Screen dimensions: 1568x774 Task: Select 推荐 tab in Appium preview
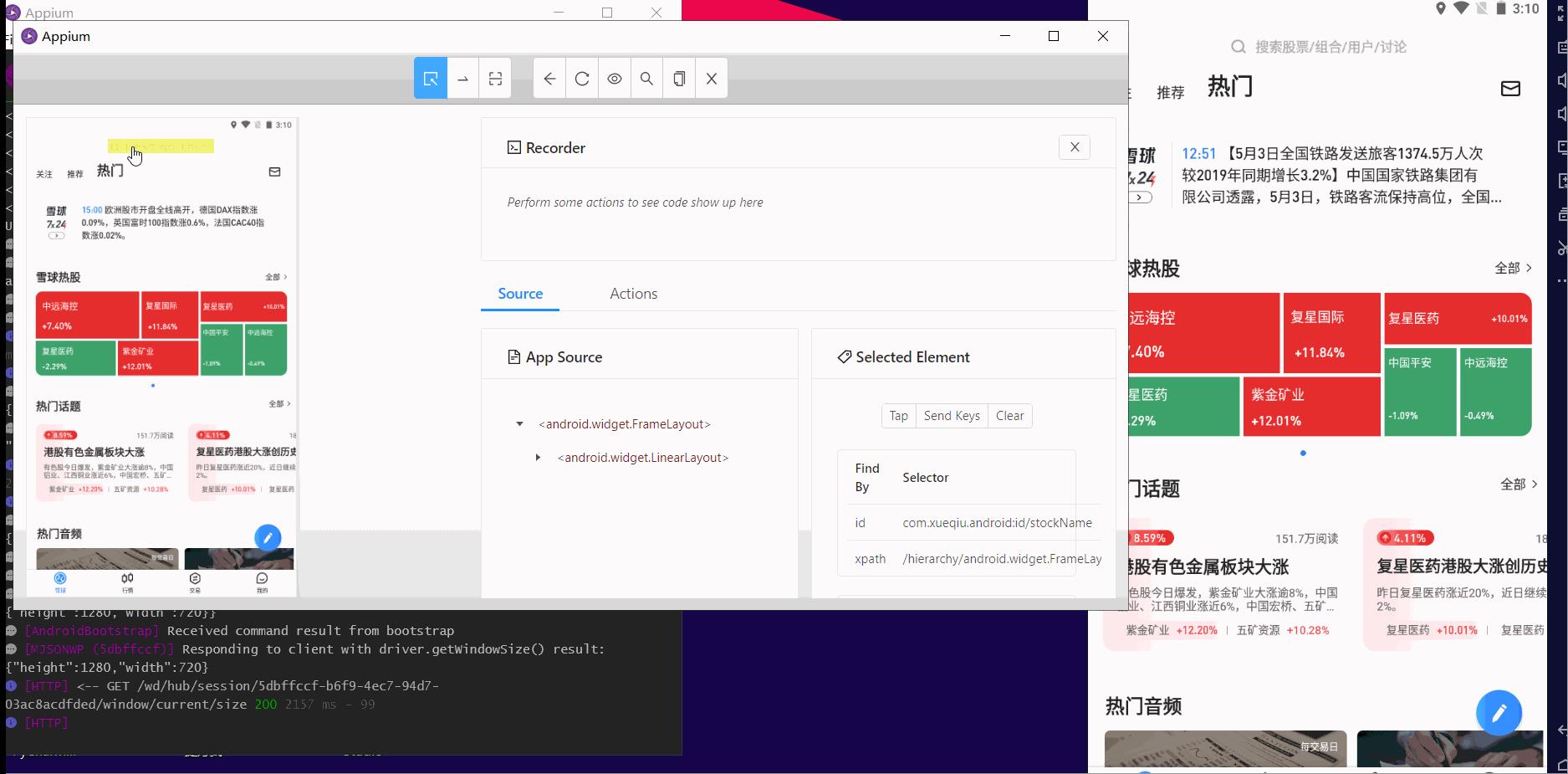tap(75, 174)
